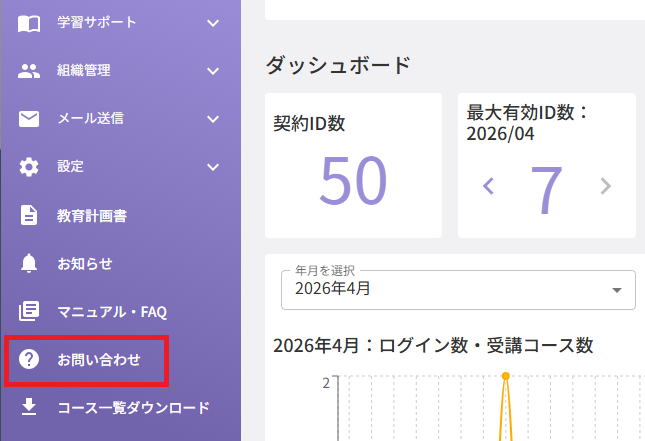This screenshot has height=441, width=645.
Task: Expand the 設定 chevron
Action: (213, 167)
